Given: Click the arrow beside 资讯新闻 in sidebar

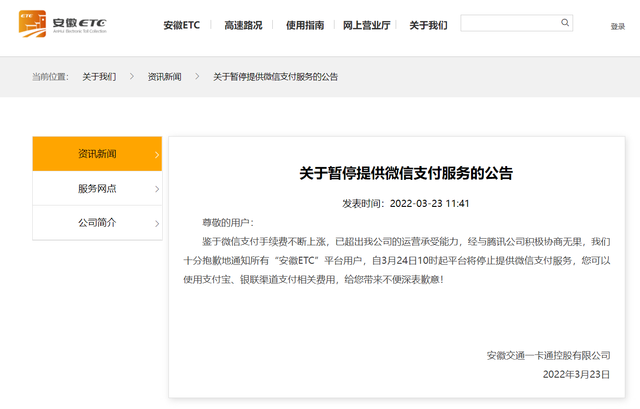Looking at the screenshot, I should 156,155.
